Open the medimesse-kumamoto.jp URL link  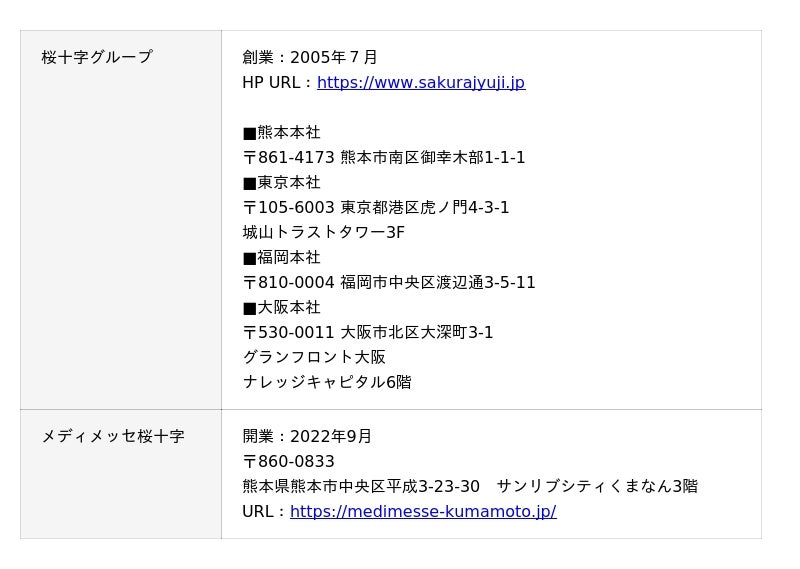click(423, 511)
